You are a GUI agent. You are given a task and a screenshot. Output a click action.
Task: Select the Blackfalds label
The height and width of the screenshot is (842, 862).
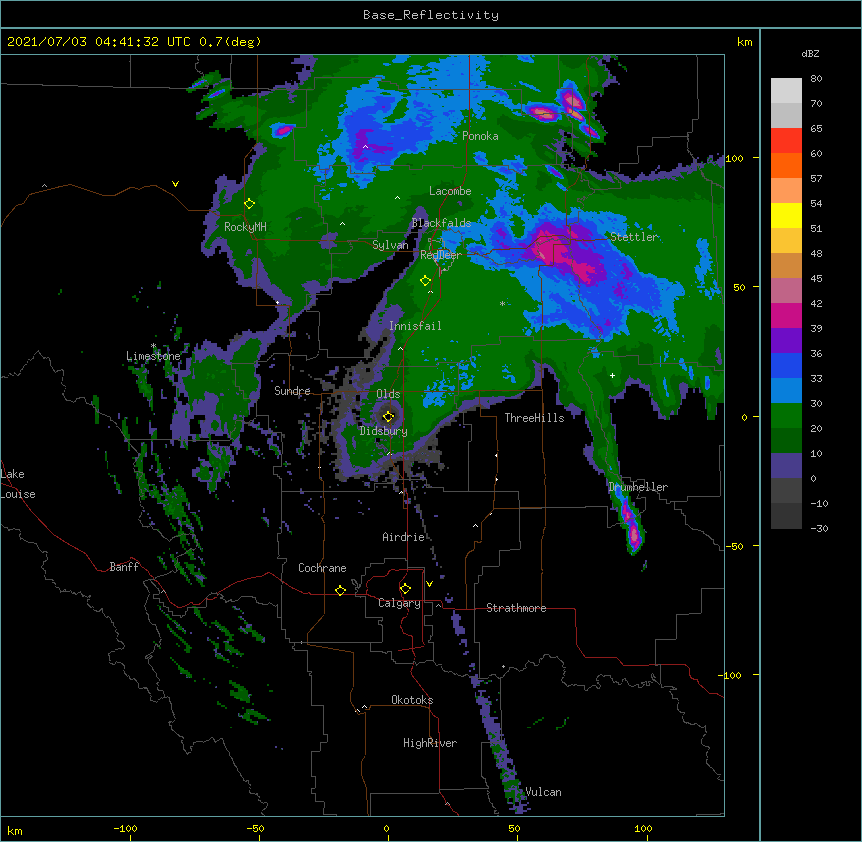pos(441,223)
